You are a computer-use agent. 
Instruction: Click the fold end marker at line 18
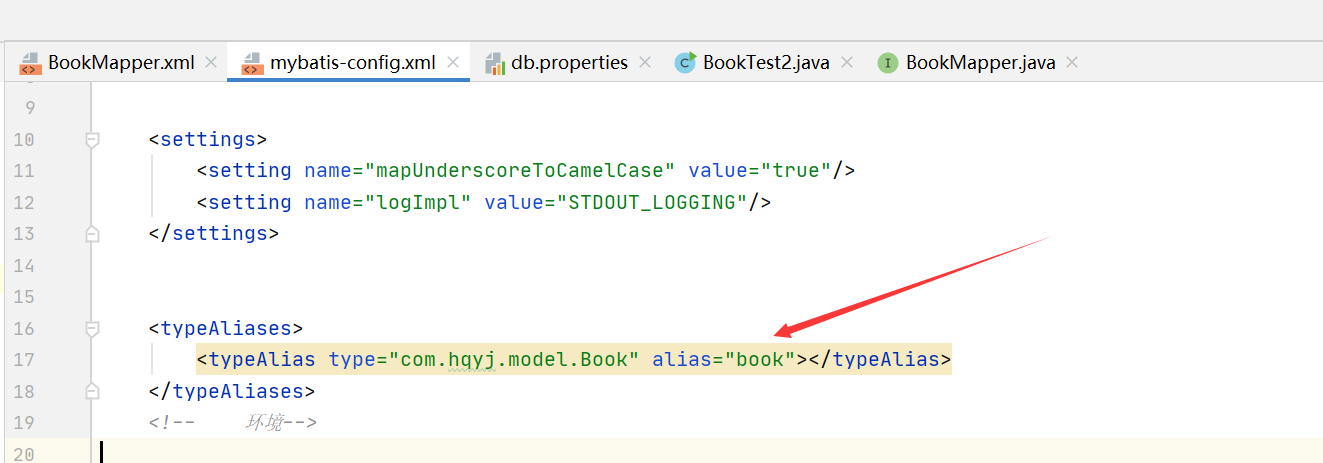click(x=92, y=391)
